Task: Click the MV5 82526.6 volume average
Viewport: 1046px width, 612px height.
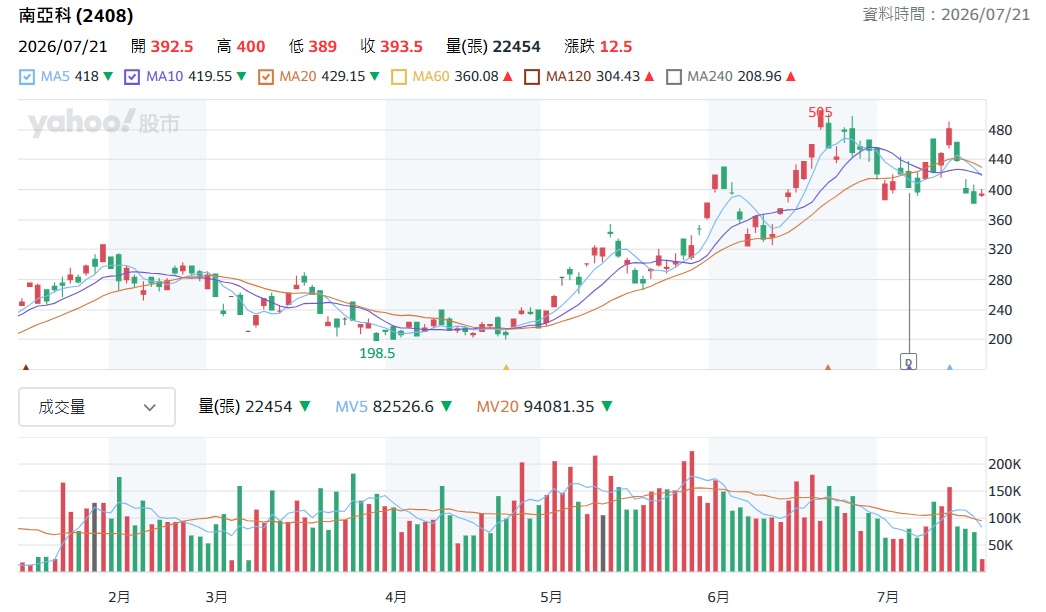Action: (384, 406)
